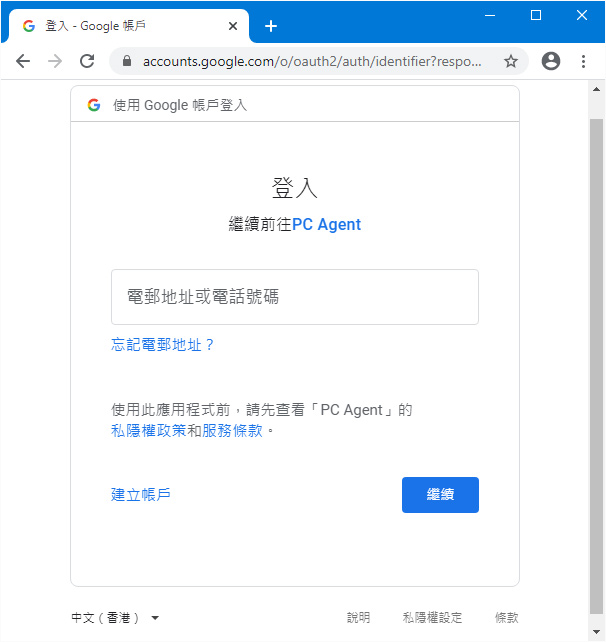Image resolution: width=606 pixels, height=642 pixels.
Task: Click the scrollbar down arrow
Action: coord(597,632)
